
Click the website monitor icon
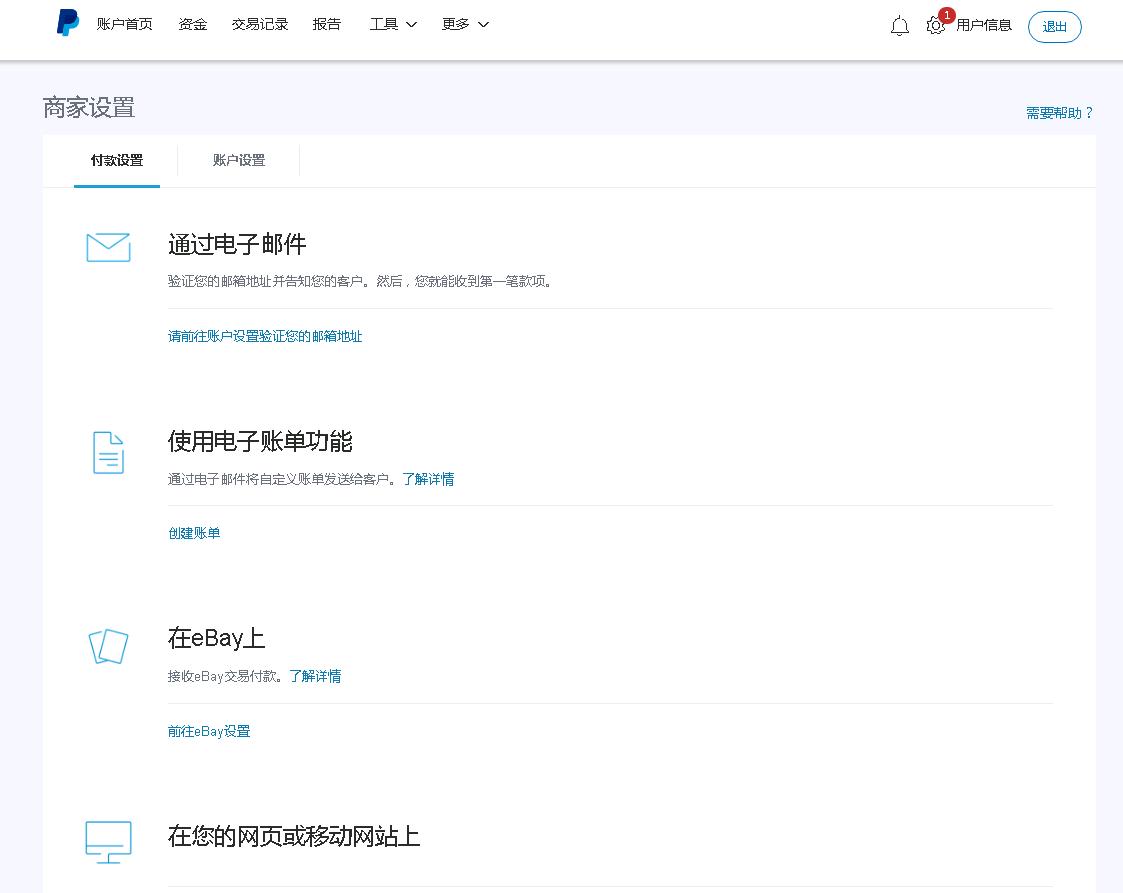108,842
